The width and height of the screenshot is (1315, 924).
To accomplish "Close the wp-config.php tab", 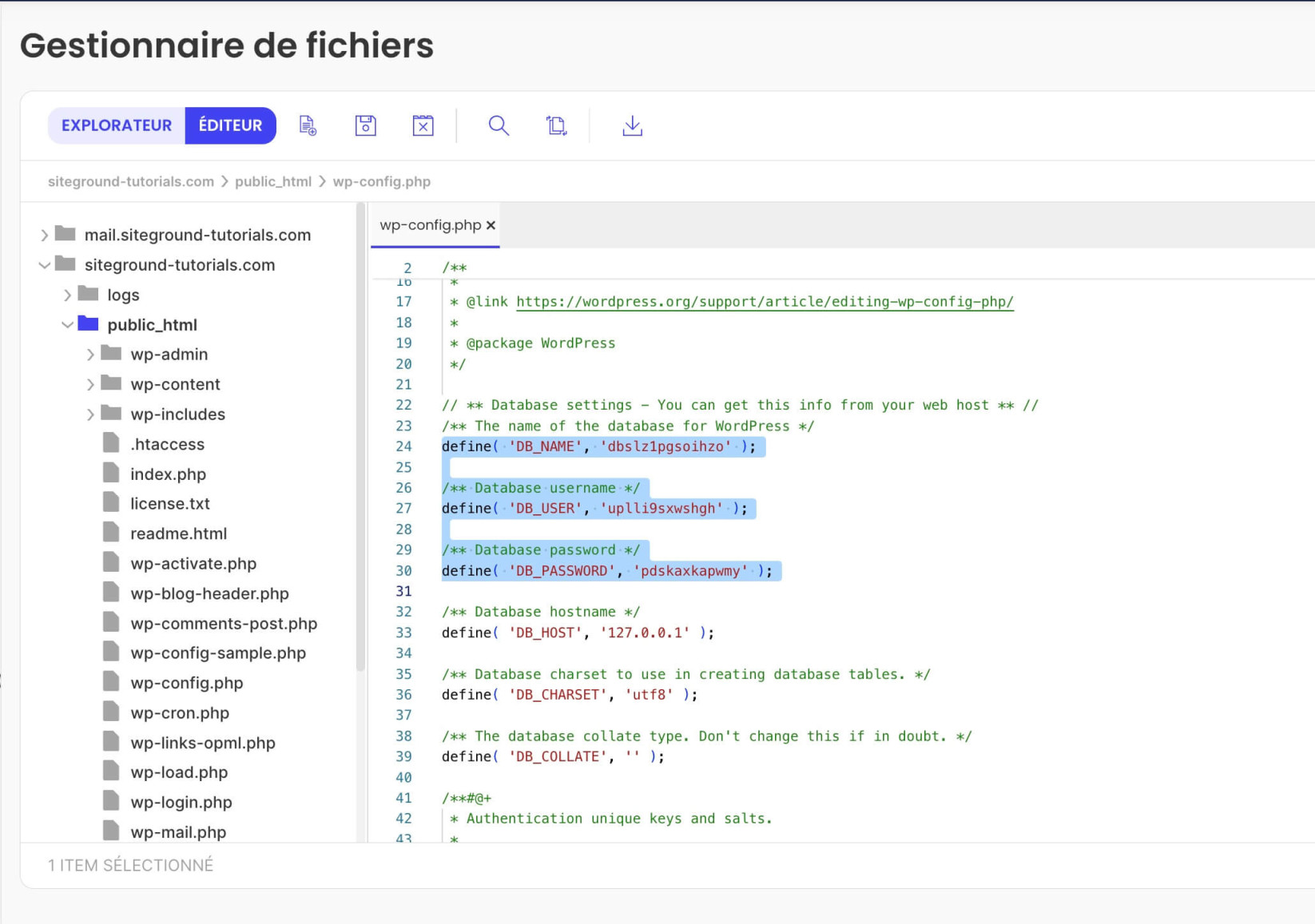I will pos(491,225).
